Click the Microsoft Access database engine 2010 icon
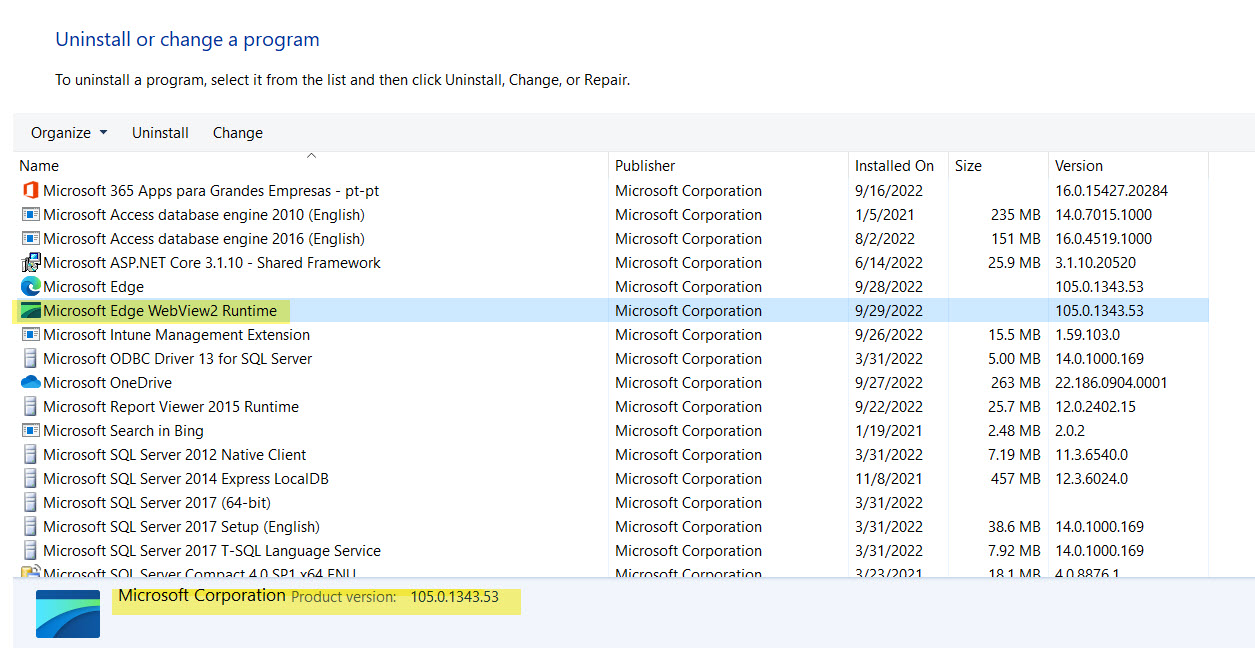The image size is (1255, 648). 30,215
